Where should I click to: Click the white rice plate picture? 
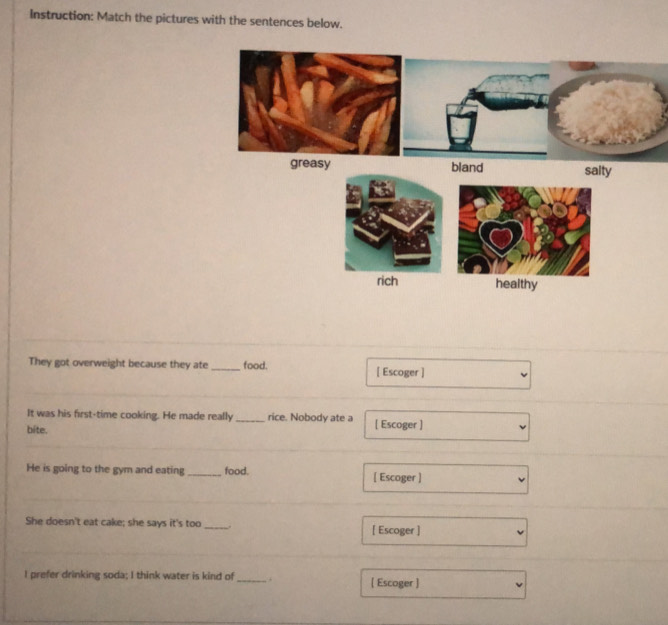[608, 112]
